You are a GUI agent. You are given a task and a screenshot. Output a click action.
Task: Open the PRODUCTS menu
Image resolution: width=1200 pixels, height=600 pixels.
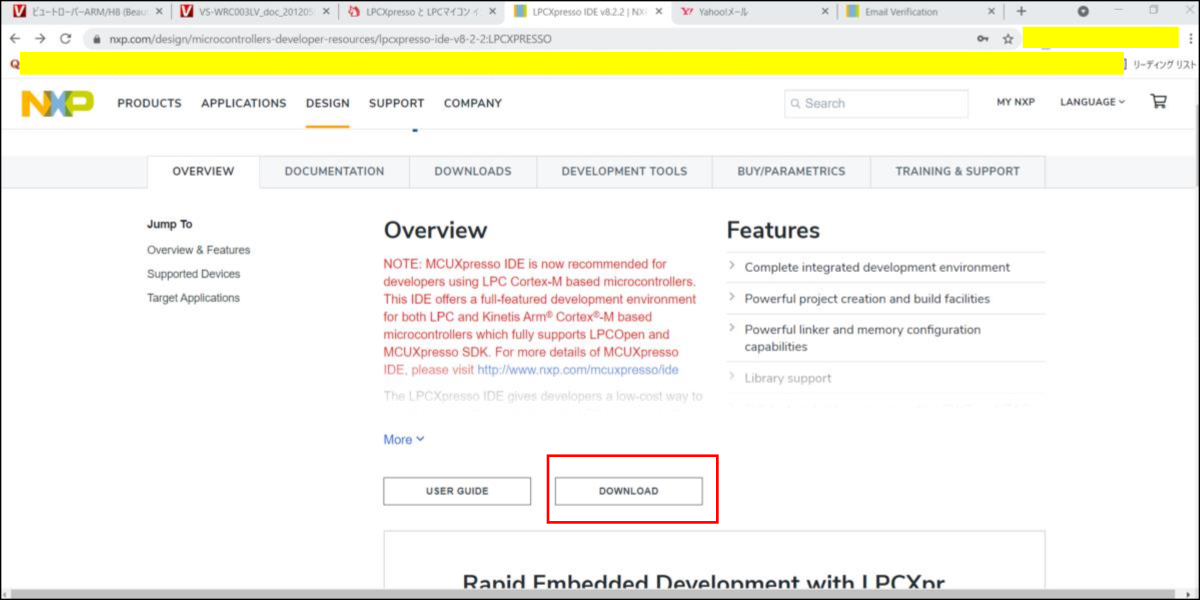pos(149,103)
